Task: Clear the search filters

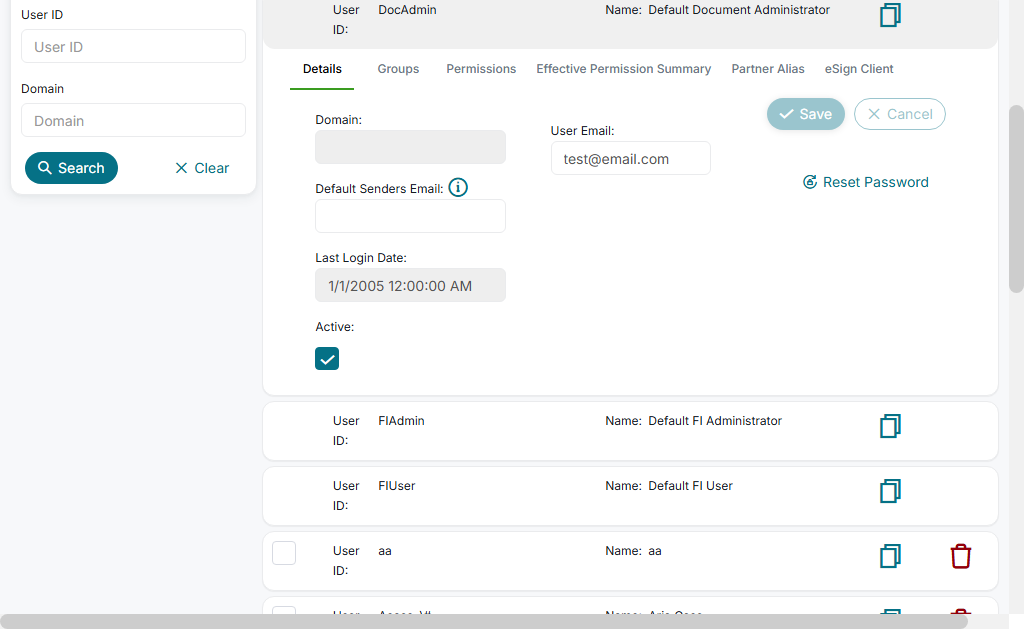Action: click(x=202, y=168)
